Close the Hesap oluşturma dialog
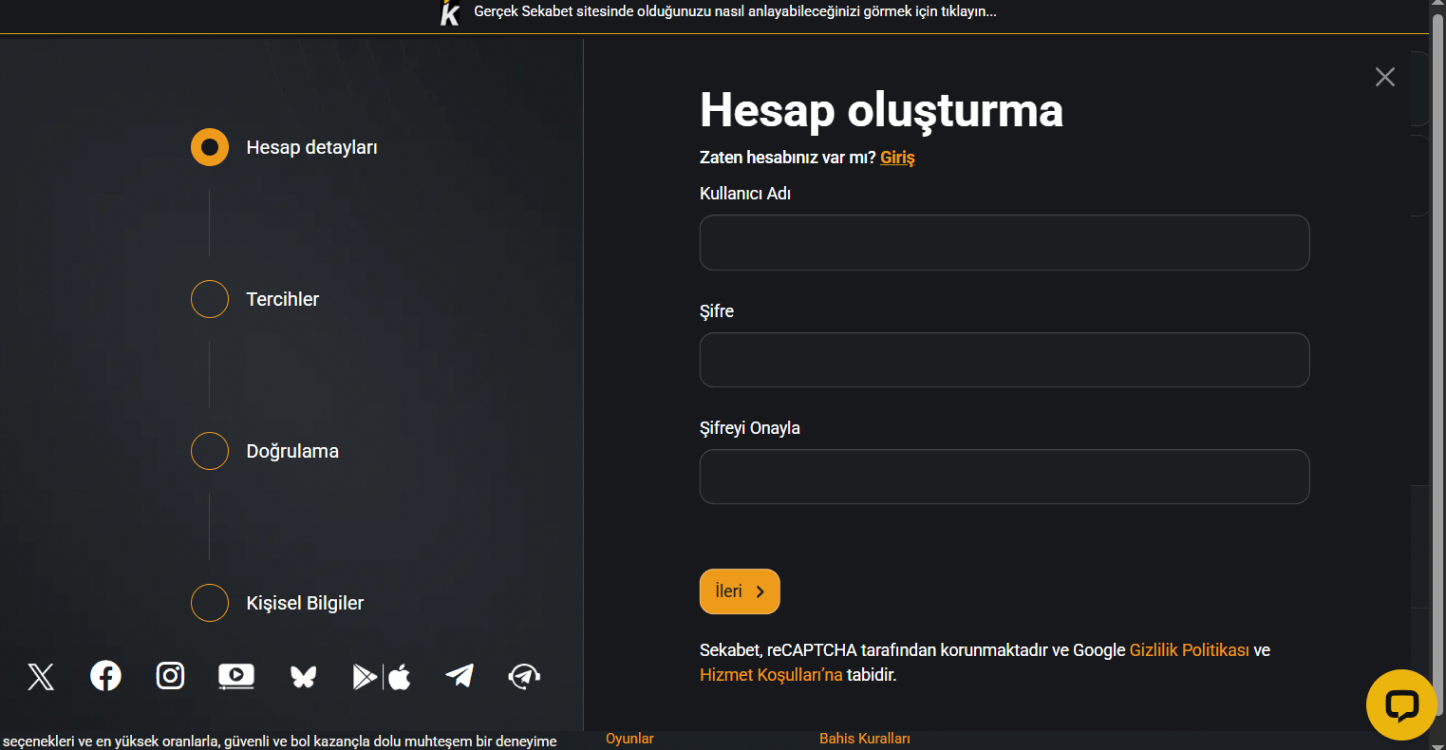The width and height of the screenshot is (1446, 750). tap(1385, 77)
